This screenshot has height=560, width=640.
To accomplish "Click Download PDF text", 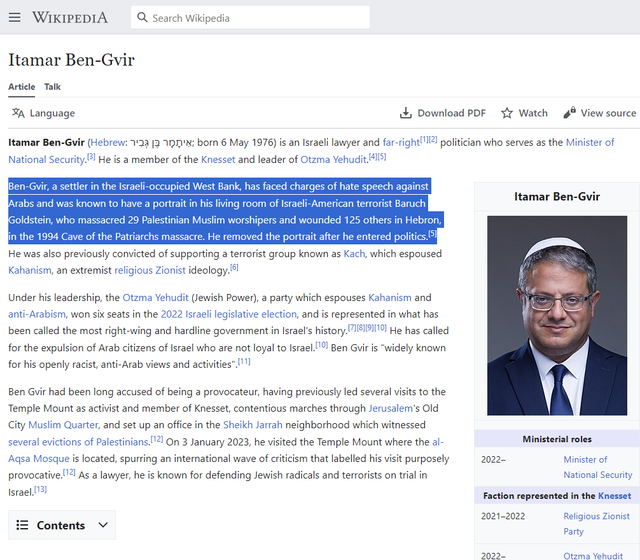I will (x=451, y=113).
